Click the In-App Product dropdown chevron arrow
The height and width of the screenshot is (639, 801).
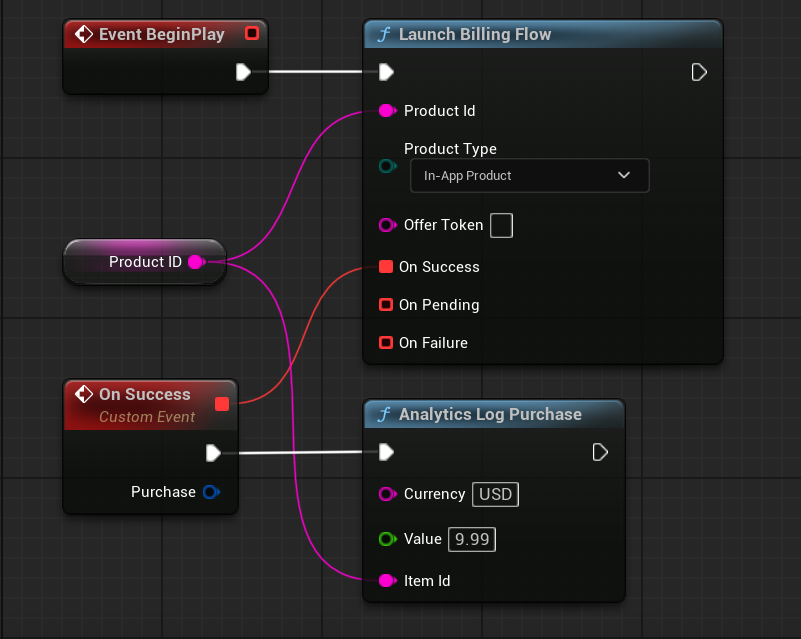624,176
